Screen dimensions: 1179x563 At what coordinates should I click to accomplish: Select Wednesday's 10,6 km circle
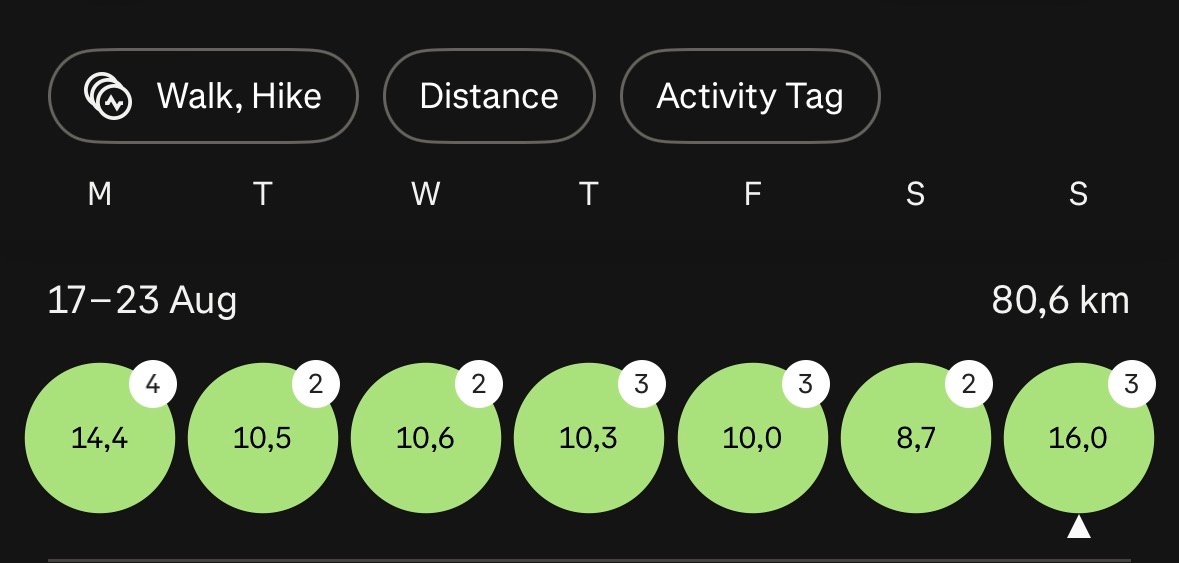click(426, 437)
